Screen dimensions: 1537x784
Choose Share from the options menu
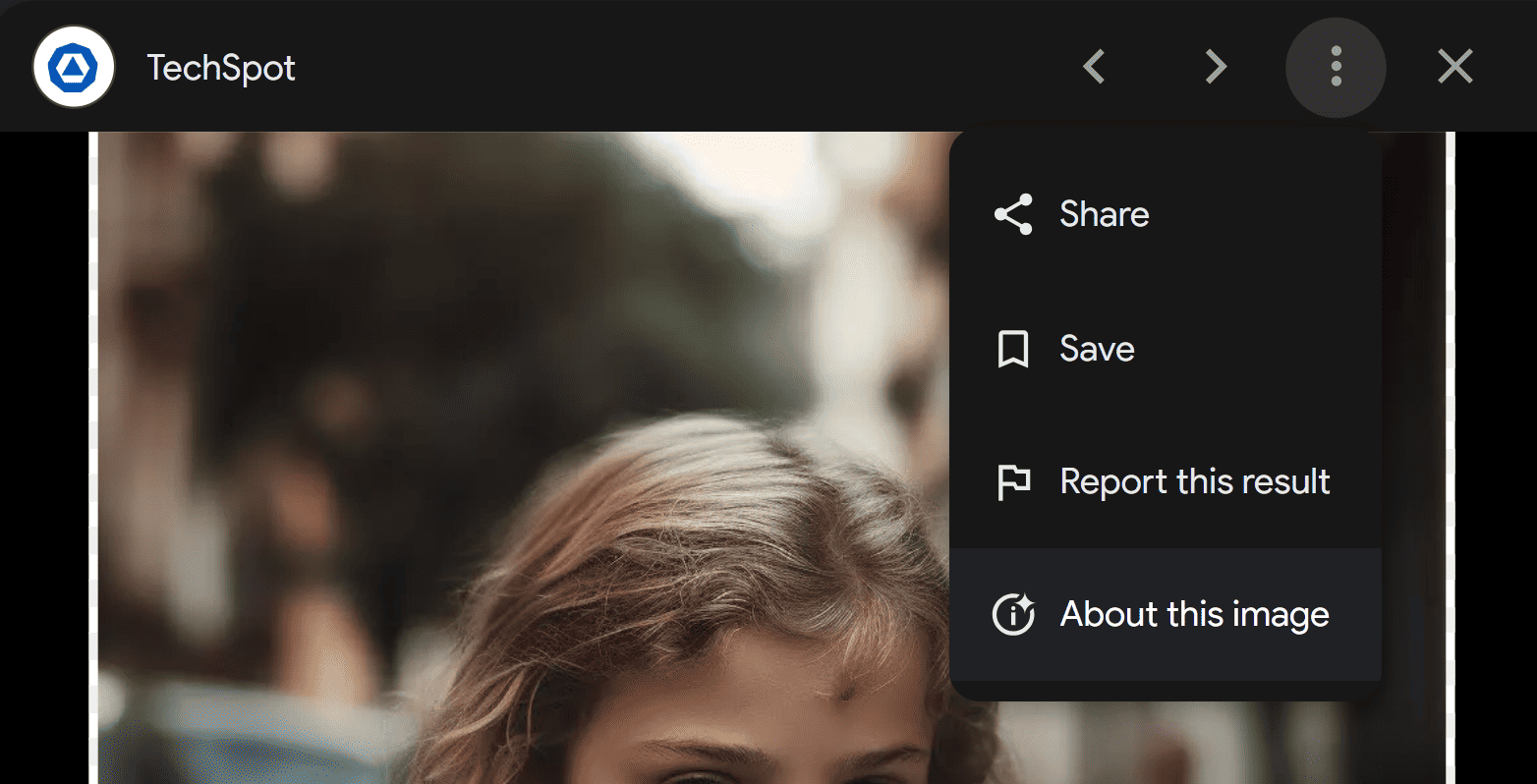(x=1166, y=214)
